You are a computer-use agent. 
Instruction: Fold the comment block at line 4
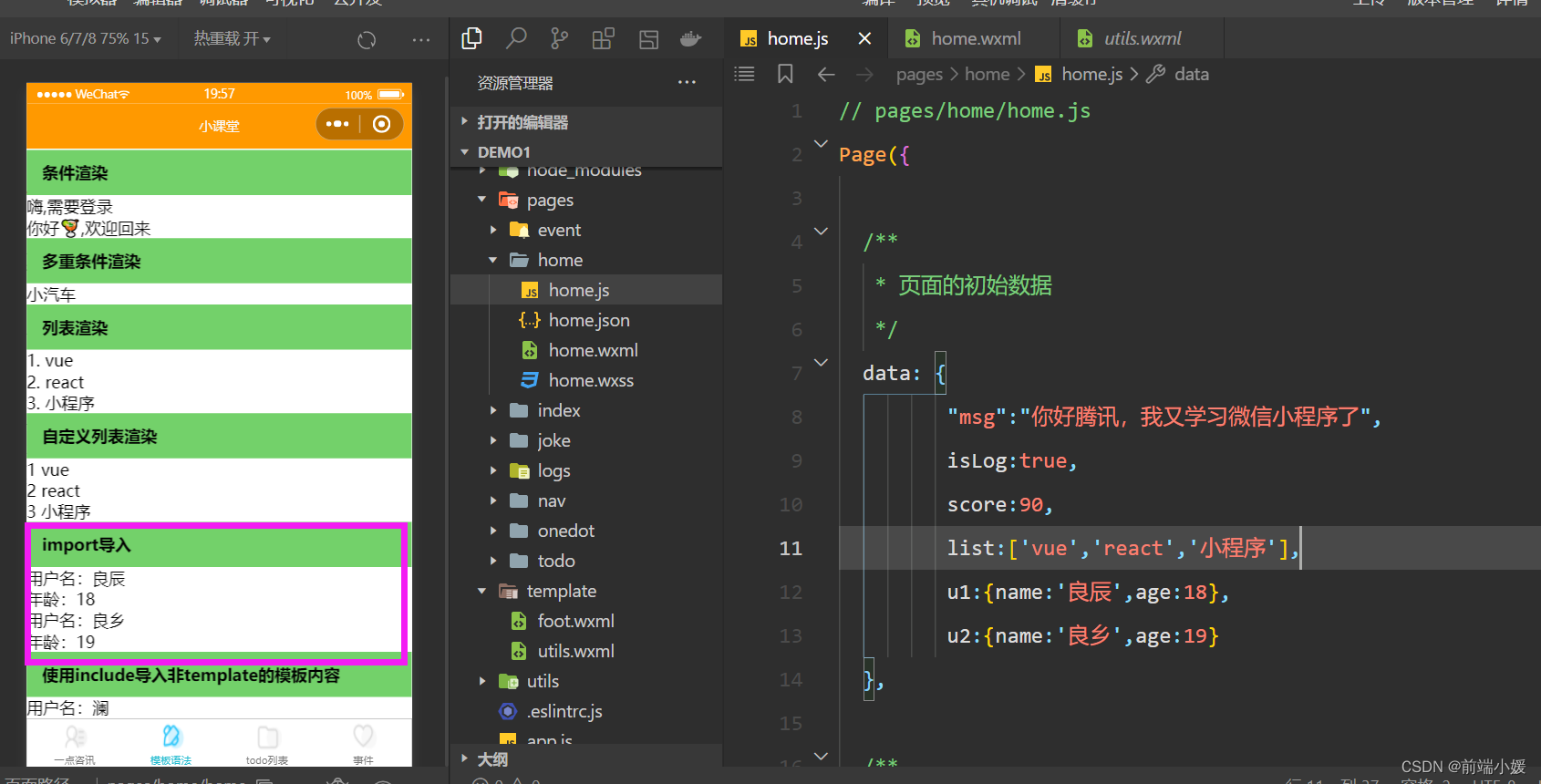tap(821, 231)
